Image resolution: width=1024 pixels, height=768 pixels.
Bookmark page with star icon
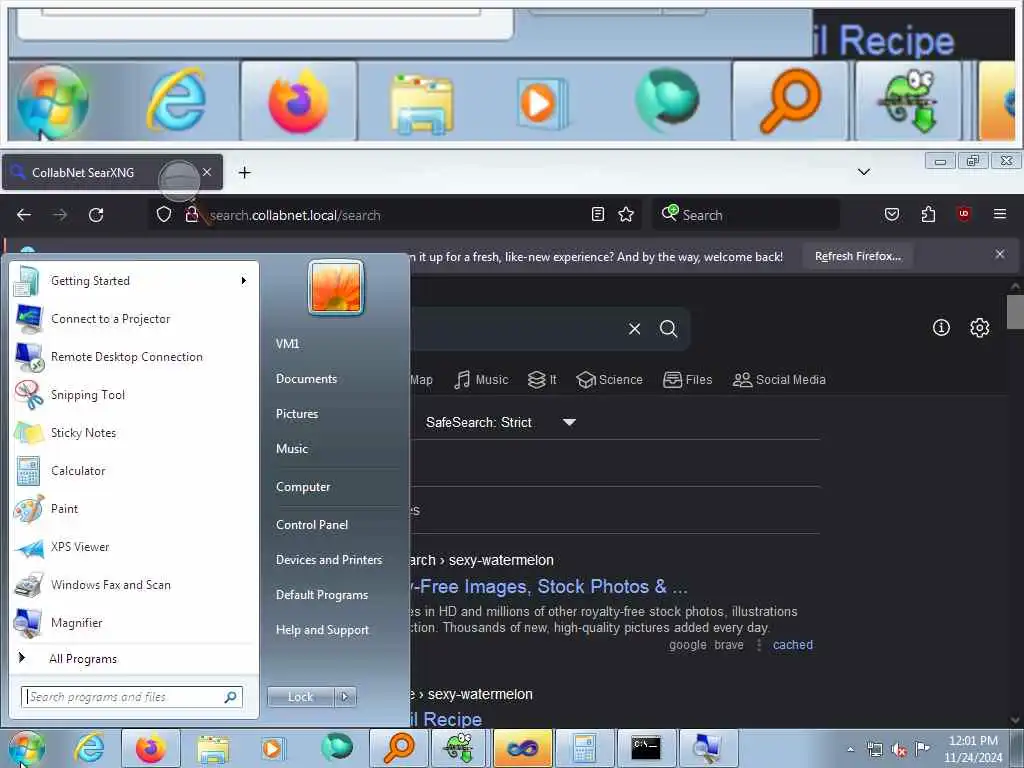coord(626,214)
